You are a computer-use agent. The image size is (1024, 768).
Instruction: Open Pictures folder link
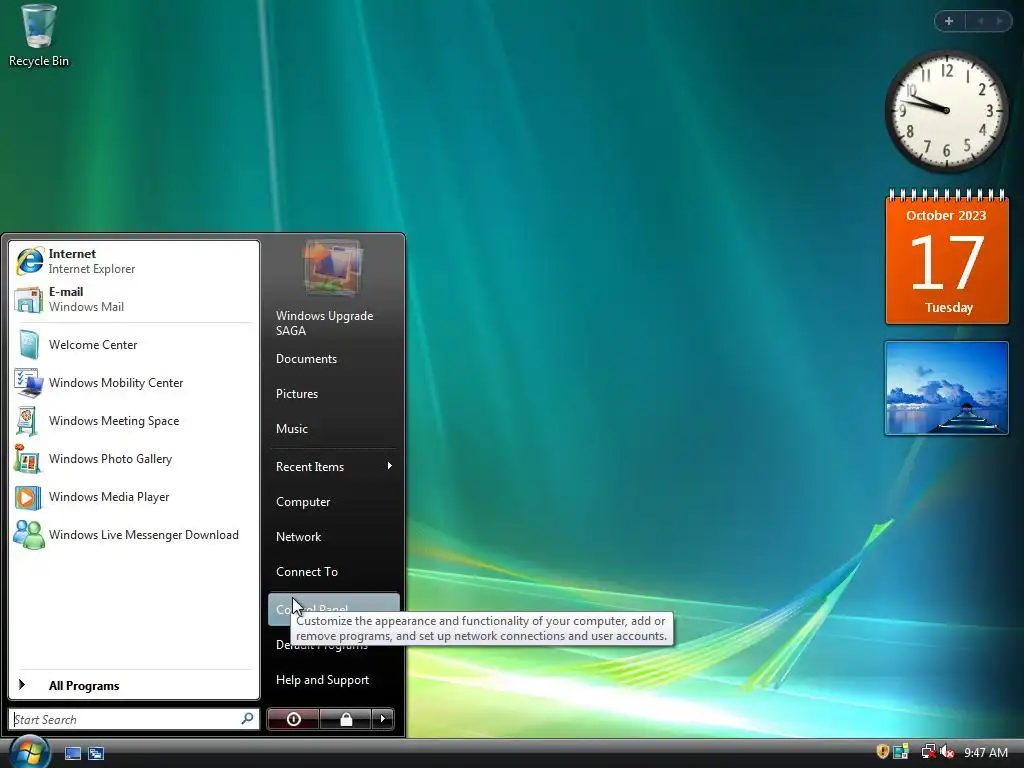click(x=333, y=394)
